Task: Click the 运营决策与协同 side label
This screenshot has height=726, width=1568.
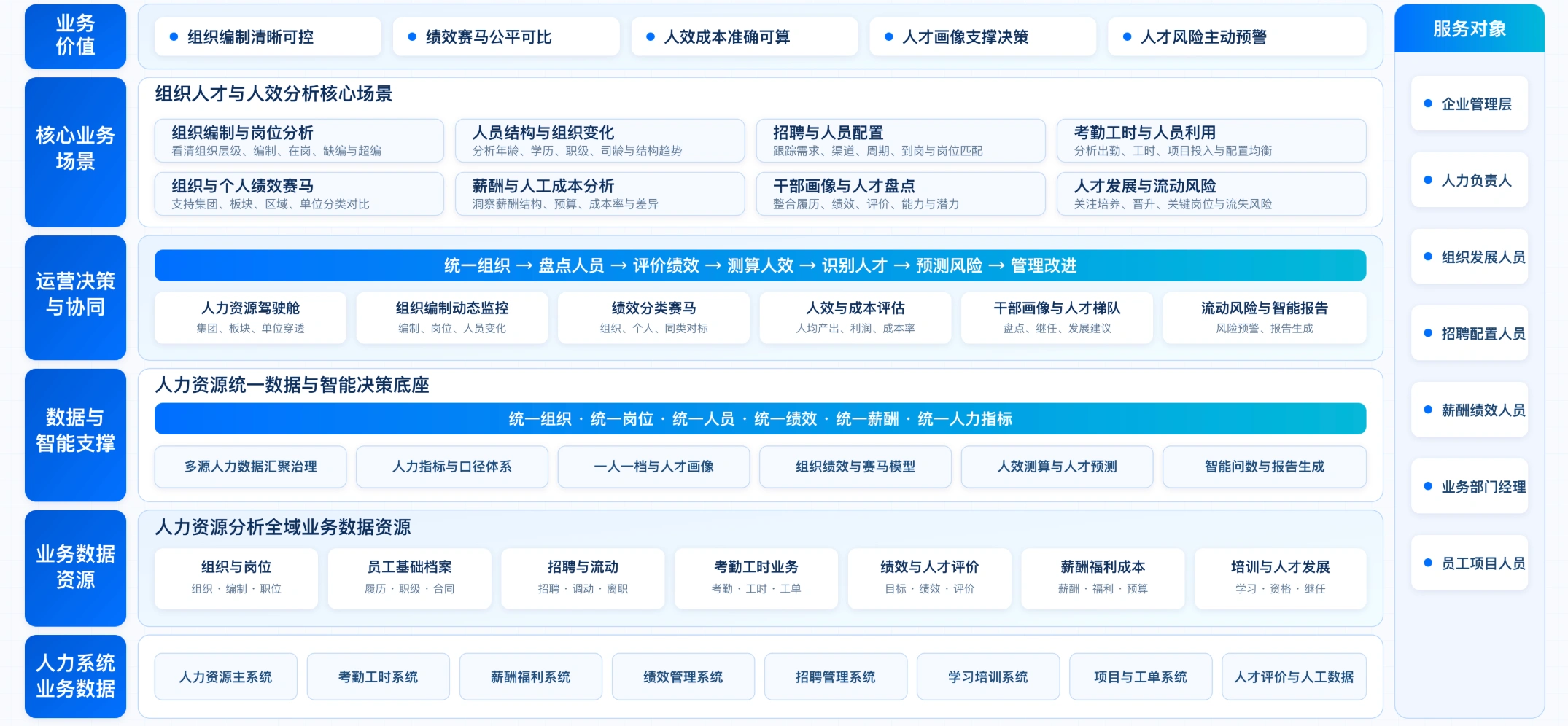Action: [75, 297]
